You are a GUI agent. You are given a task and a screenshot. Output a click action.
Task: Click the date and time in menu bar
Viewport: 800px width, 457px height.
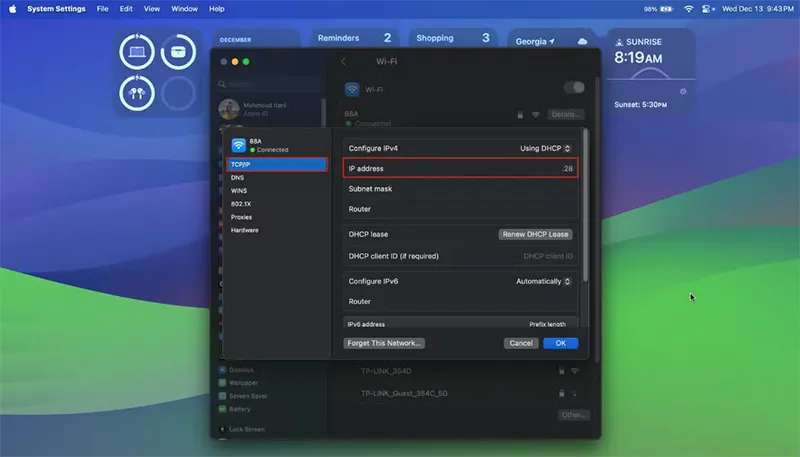tap(758, 9)
